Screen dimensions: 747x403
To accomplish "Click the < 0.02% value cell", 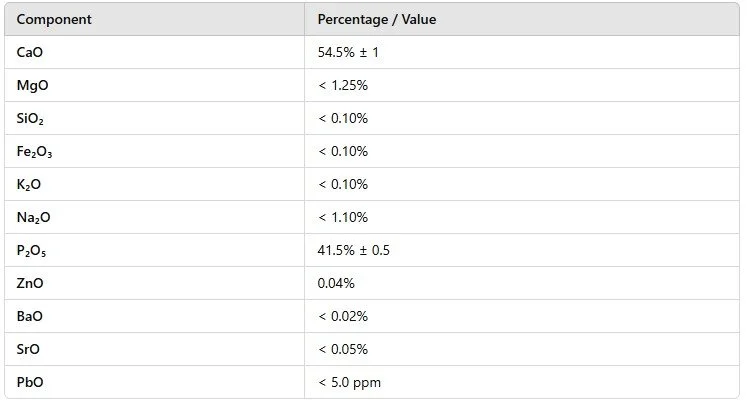I will [x=343, y=317].
